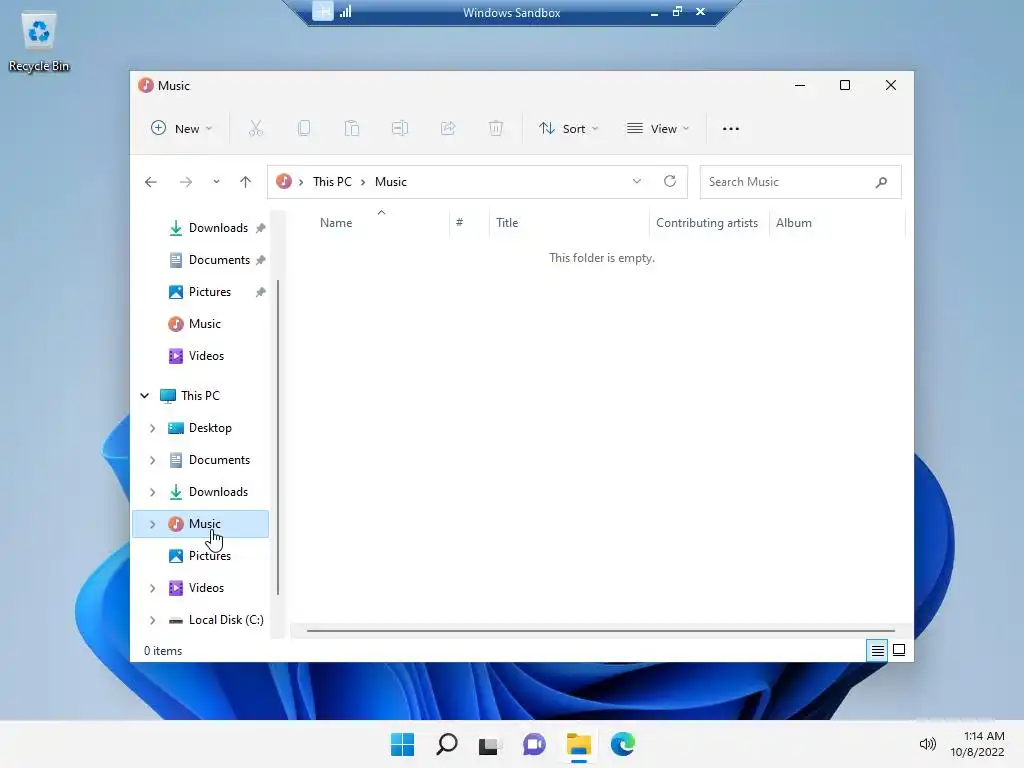This screenshot has width=1024, height=768.
Task: Open the Windows Start menu
Action: click(402, 744)
